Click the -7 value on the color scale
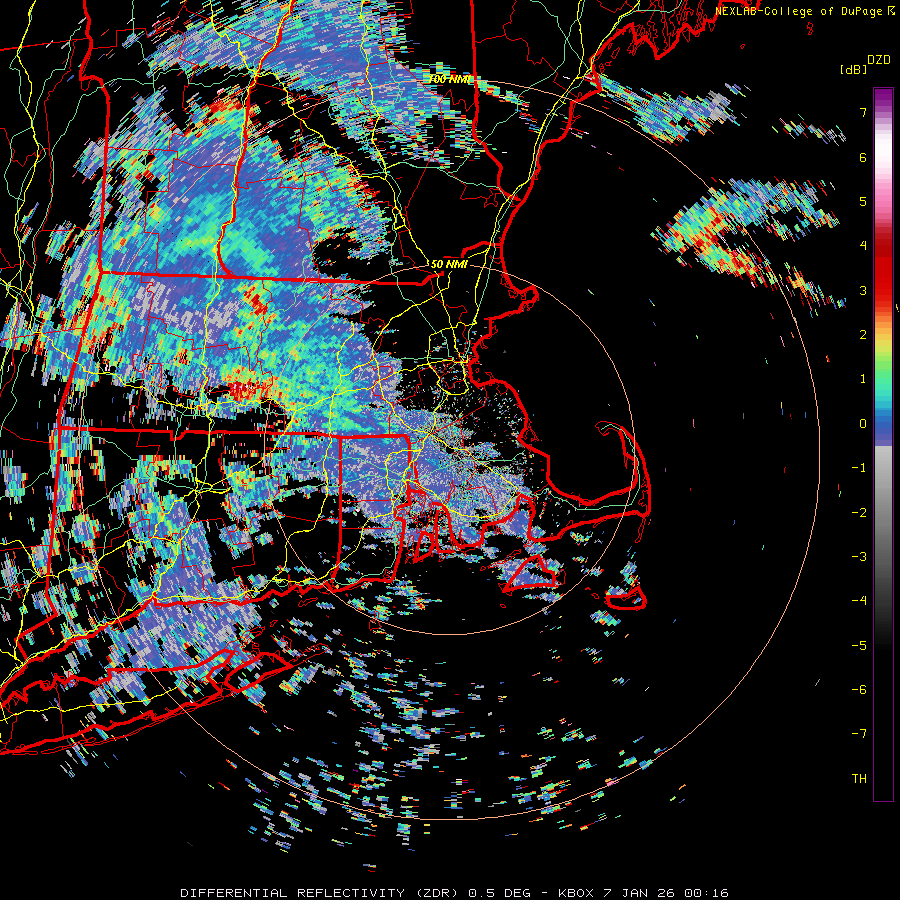 (859, 734)
